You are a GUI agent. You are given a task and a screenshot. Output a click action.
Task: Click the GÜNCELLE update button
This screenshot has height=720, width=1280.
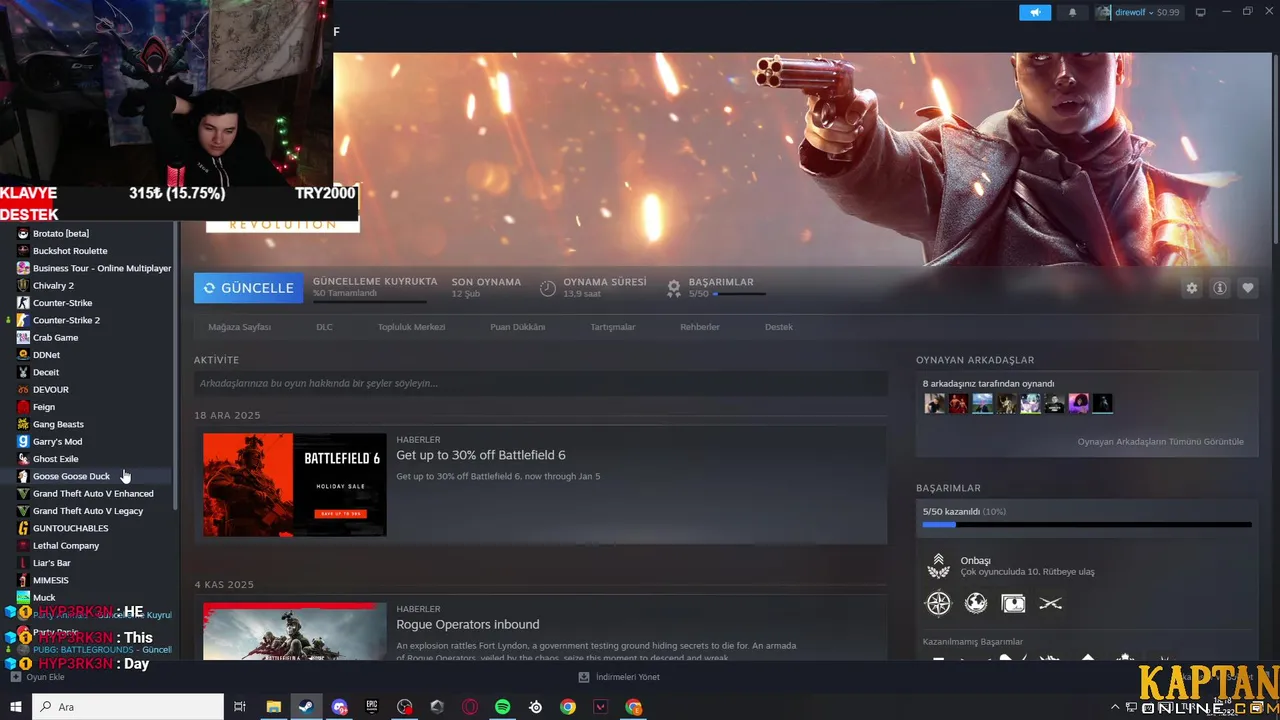click(x=248, y=288)
